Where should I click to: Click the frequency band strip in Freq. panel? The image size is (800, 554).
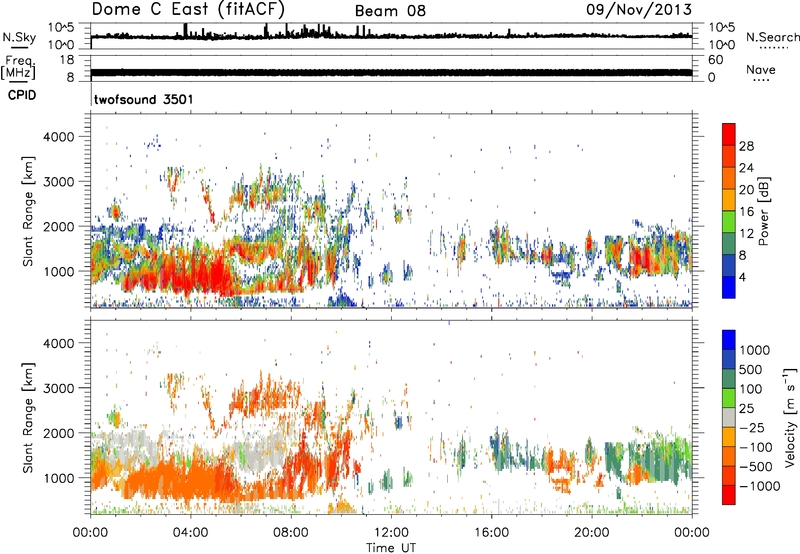click(391, 72)
